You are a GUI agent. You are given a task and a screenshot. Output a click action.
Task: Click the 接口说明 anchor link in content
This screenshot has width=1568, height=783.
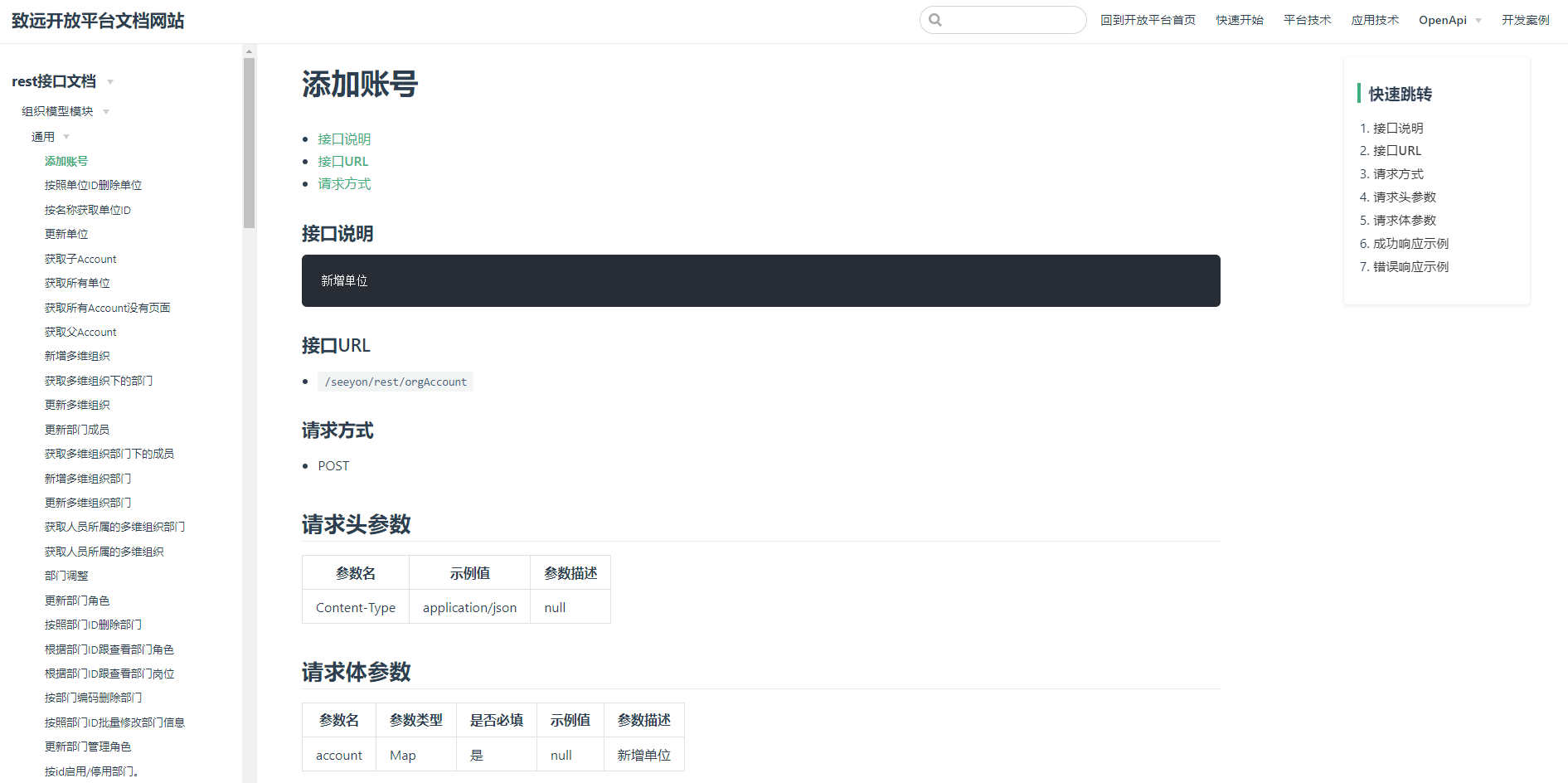click(x=344, y=139)
